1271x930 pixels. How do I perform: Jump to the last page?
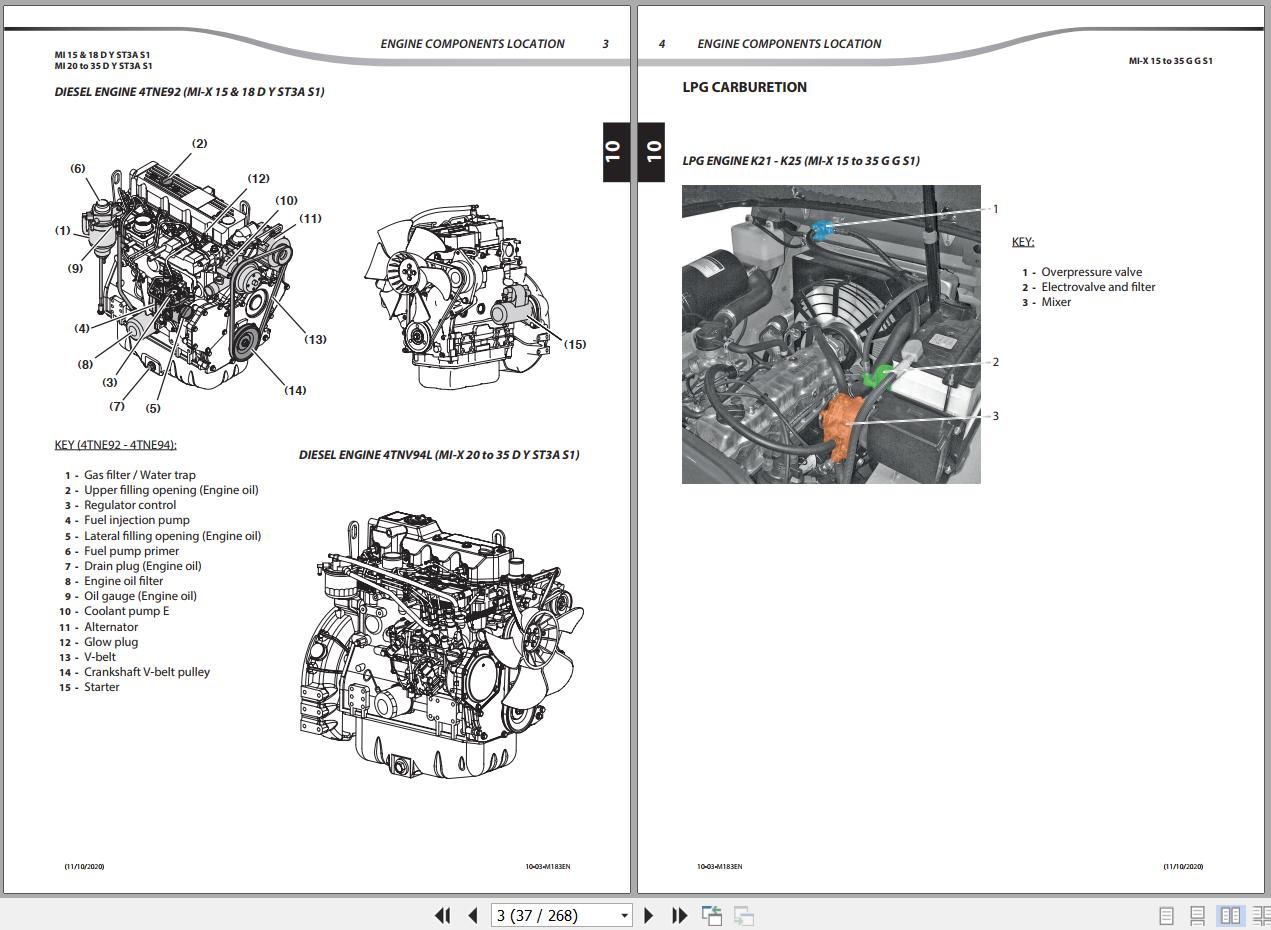coord(679,915)
